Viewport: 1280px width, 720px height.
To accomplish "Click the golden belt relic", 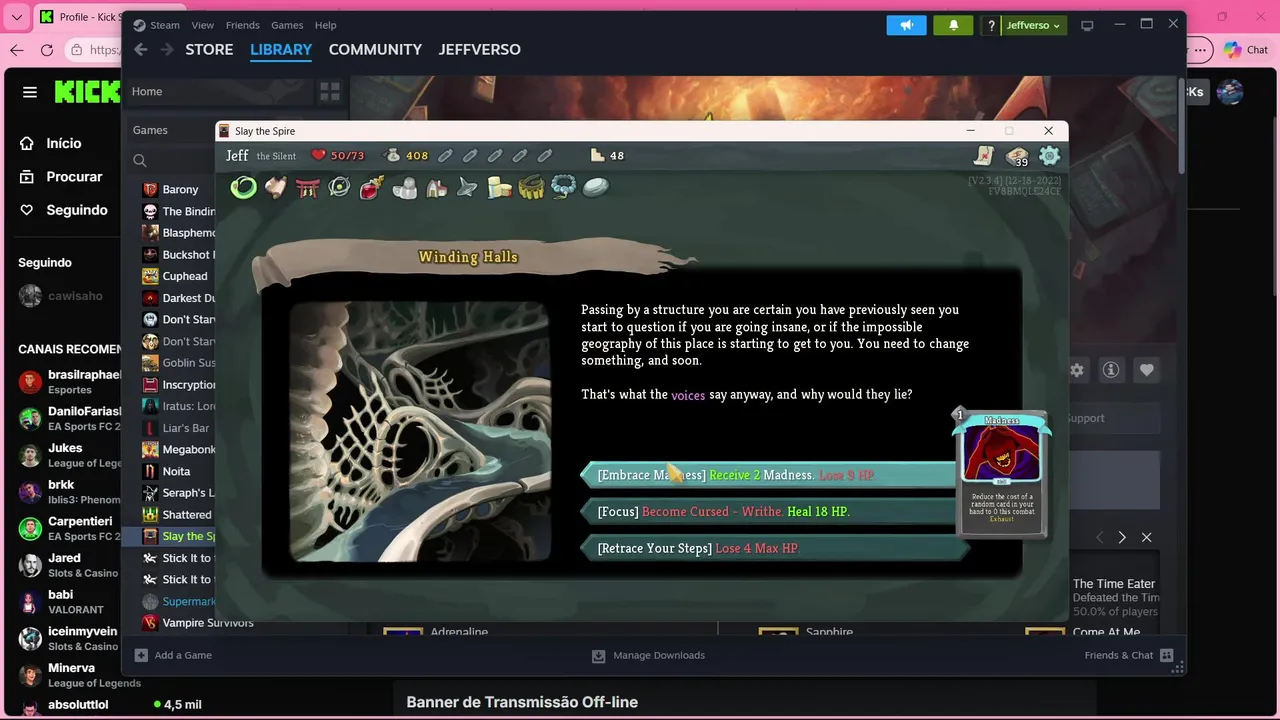I will tap(531, 187).
